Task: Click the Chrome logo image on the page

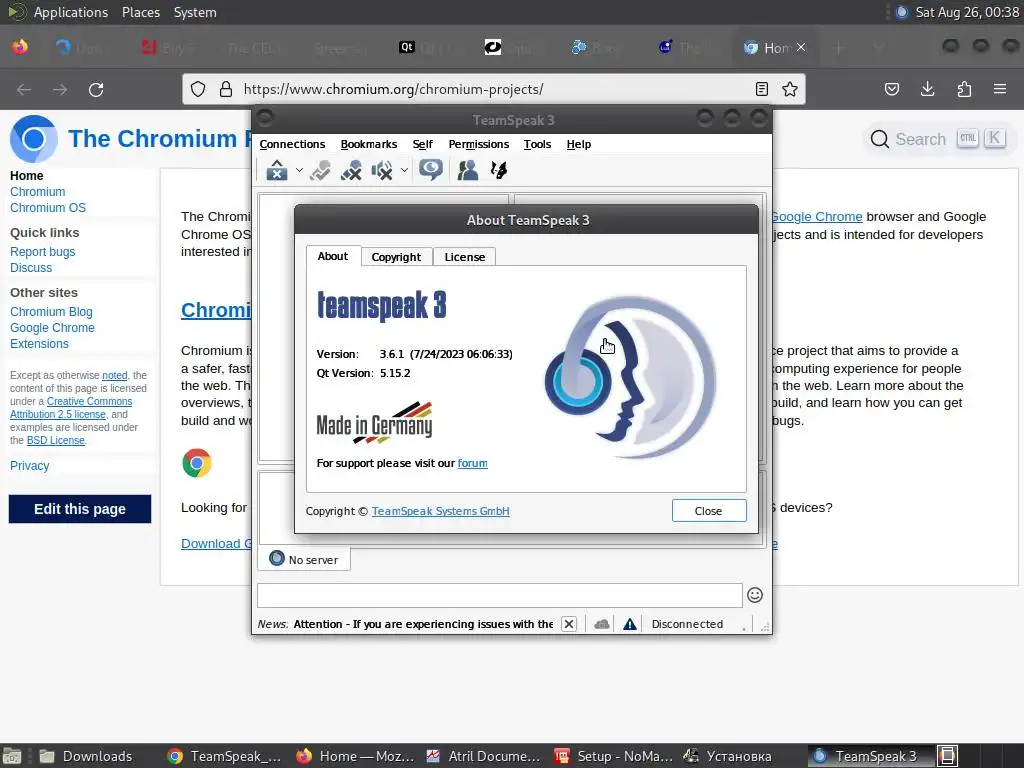Action: 197,464
